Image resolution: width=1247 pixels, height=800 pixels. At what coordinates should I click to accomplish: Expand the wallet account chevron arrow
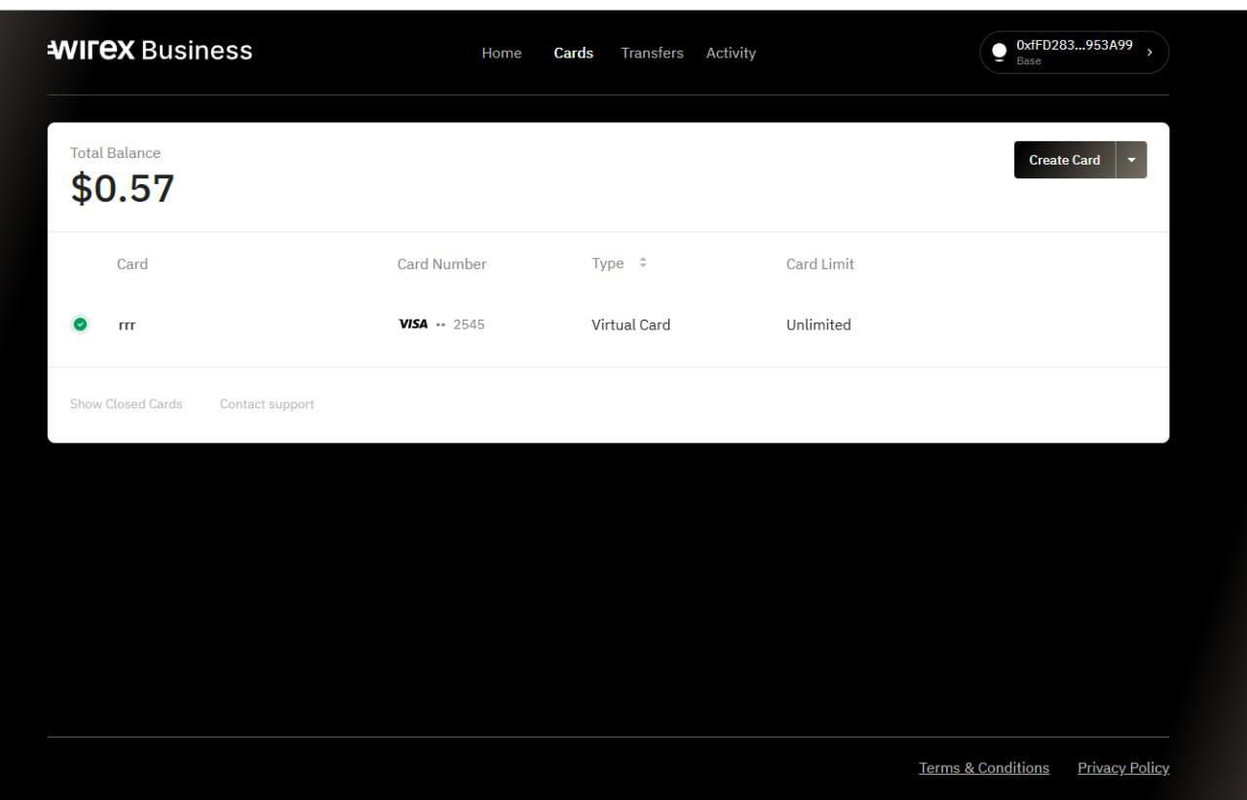tap(1149, 52)
